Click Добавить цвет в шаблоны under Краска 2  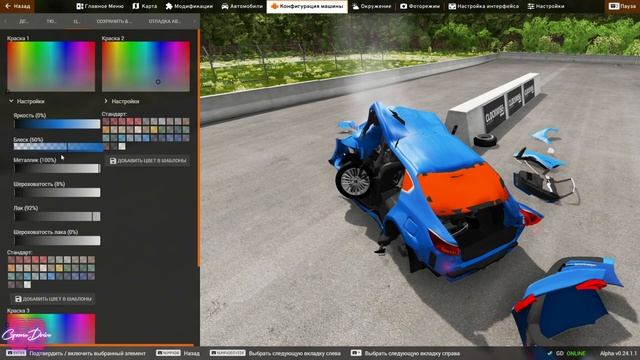(148, 161)
